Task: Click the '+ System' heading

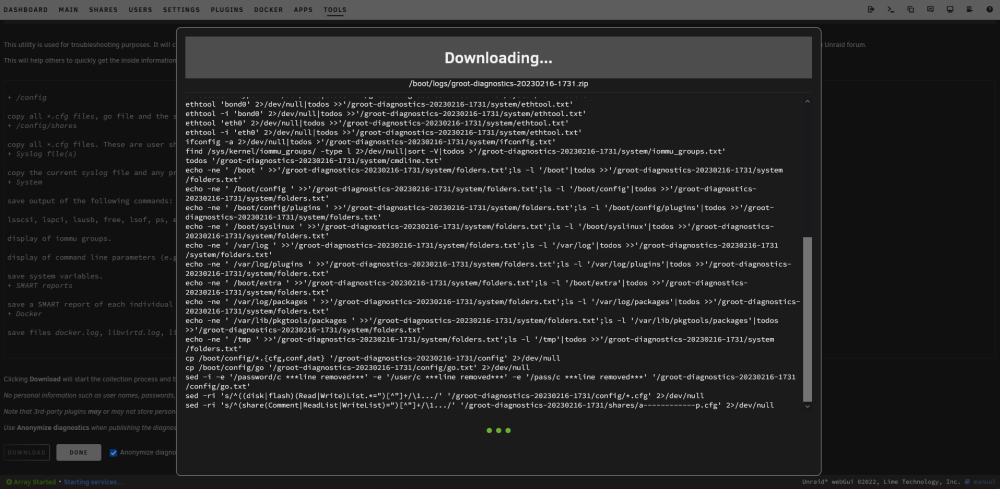Action: click(24, 182)
